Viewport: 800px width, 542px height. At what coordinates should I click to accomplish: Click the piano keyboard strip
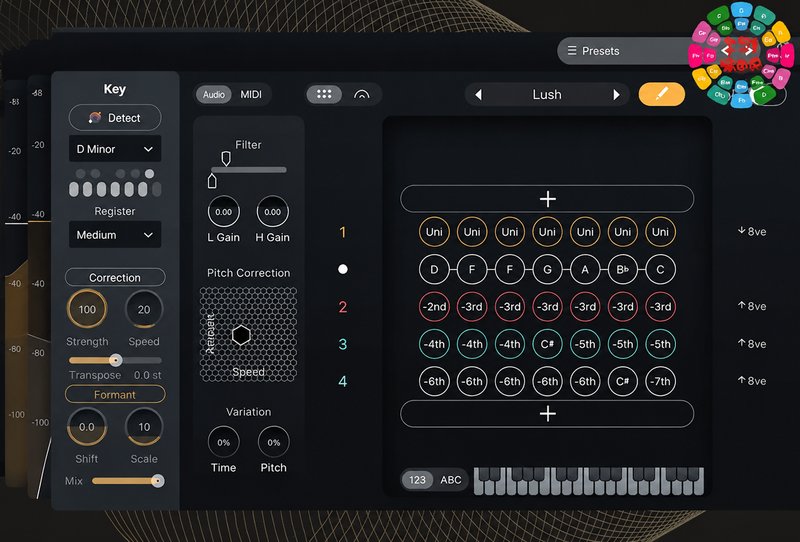pos(589,481)
